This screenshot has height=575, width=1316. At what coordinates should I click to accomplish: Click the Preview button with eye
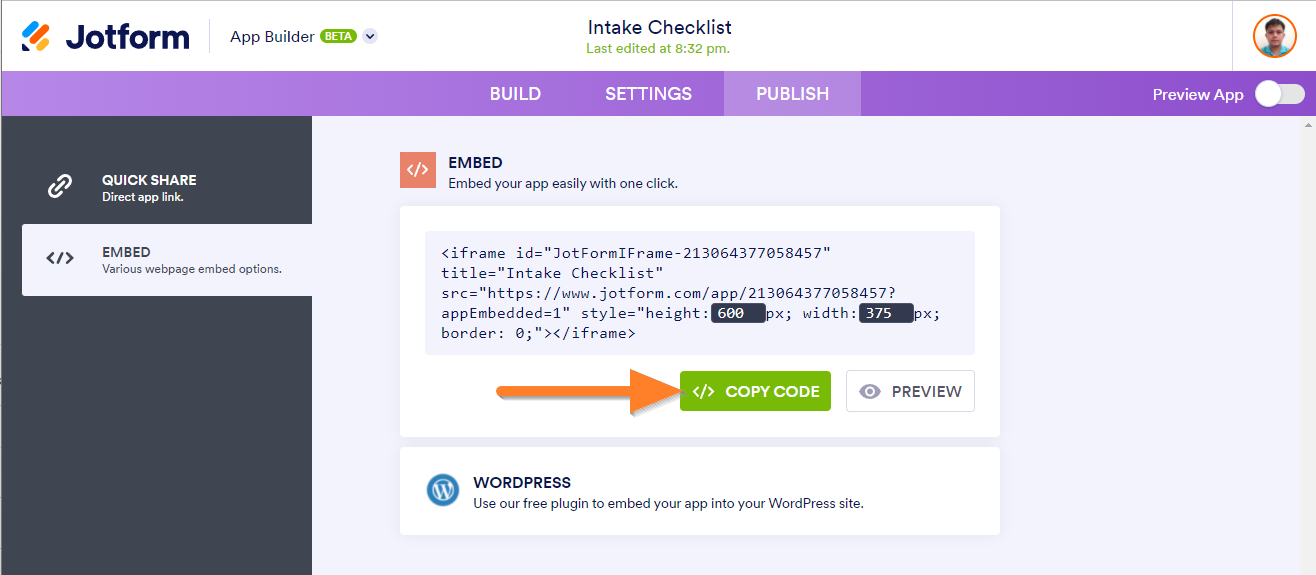coord(910,391)
